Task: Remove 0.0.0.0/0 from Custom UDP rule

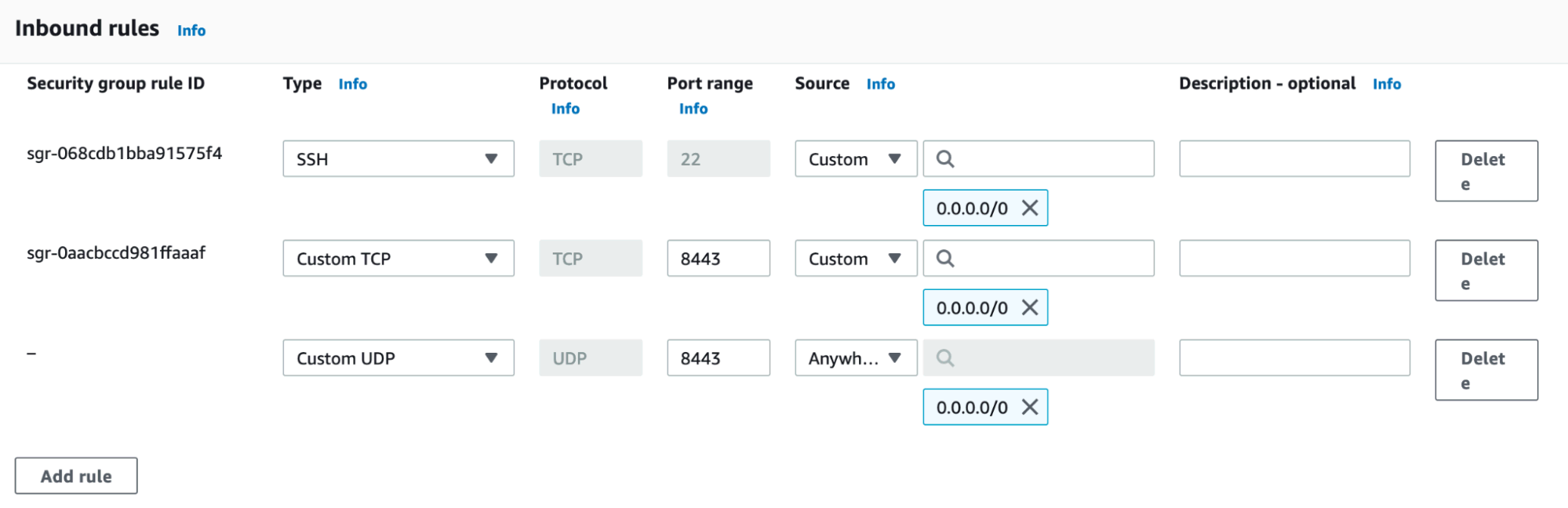Action: coord(1030,407)
